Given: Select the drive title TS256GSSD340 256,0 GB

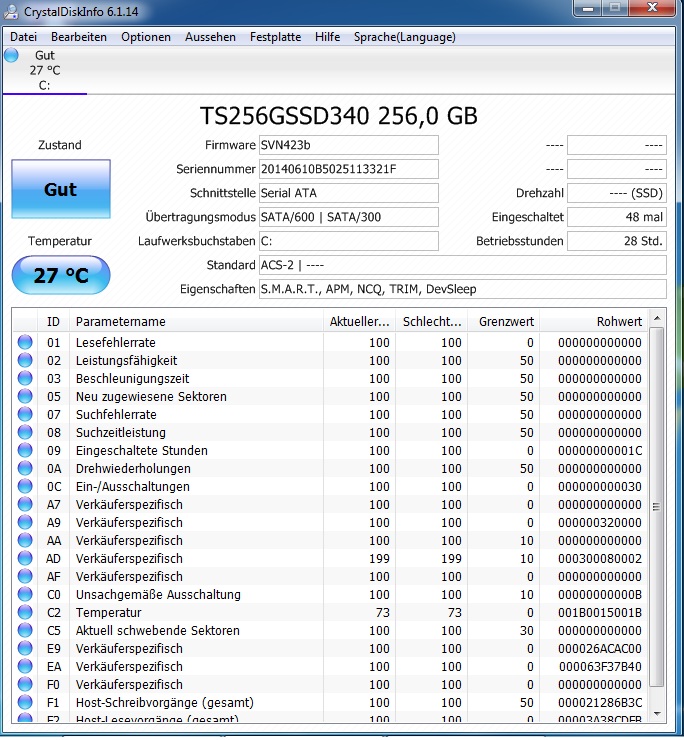Looking at the screenshot, I should (339, 116).
